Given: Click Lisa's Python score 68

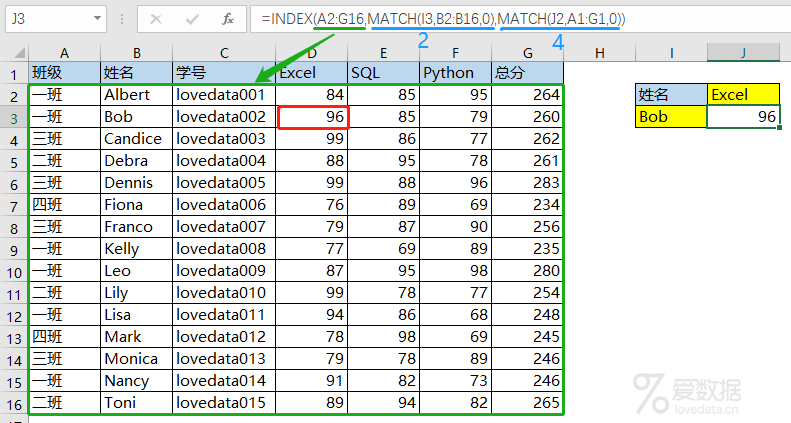Looking at the screenshot, I should [456, 315].
